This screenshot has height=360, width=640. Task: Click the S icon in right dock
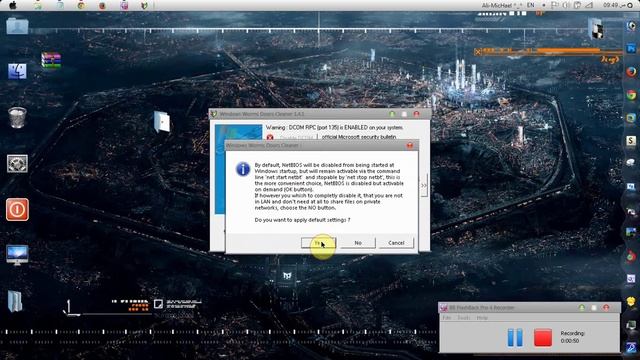click(x=631, y=141)
